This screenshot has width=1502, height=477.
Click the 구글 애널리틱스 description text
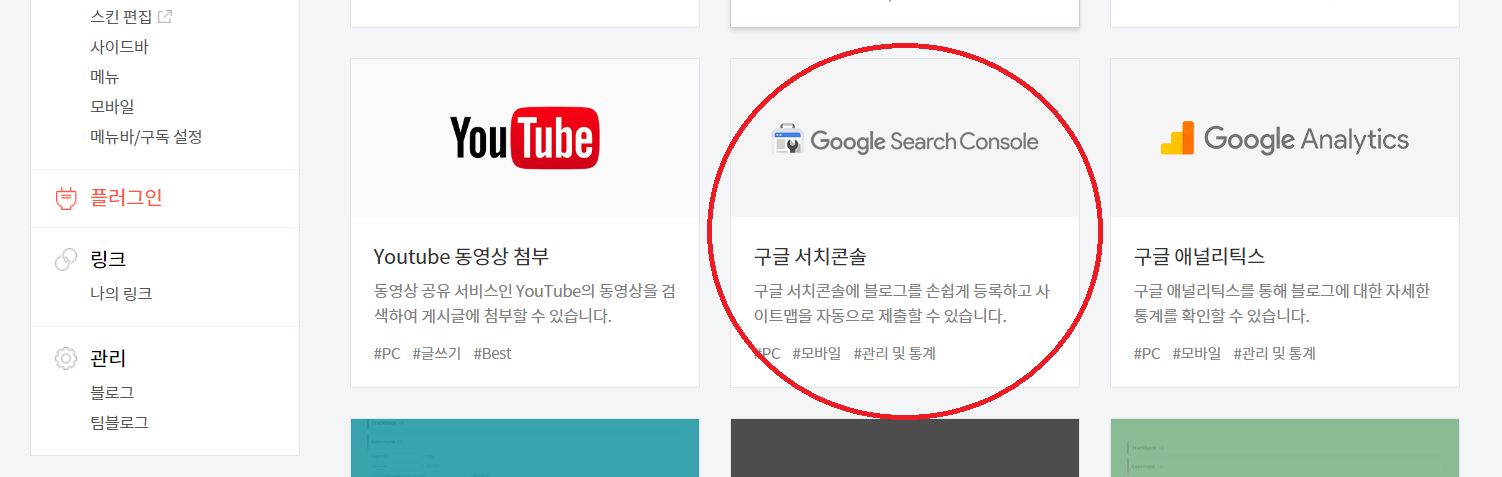click(1282, 304)
